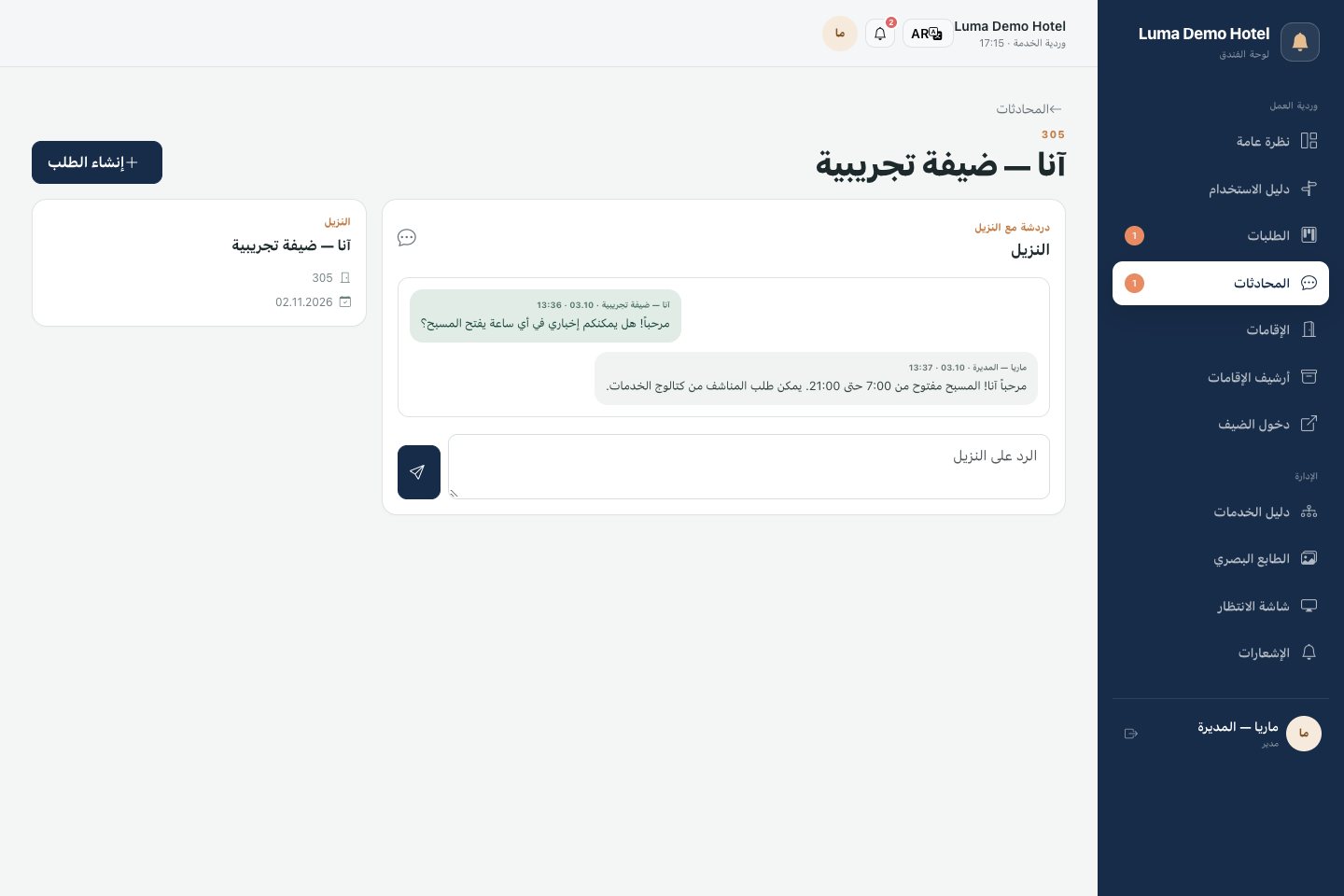Click room 305 in guest card

click(322, 278)
